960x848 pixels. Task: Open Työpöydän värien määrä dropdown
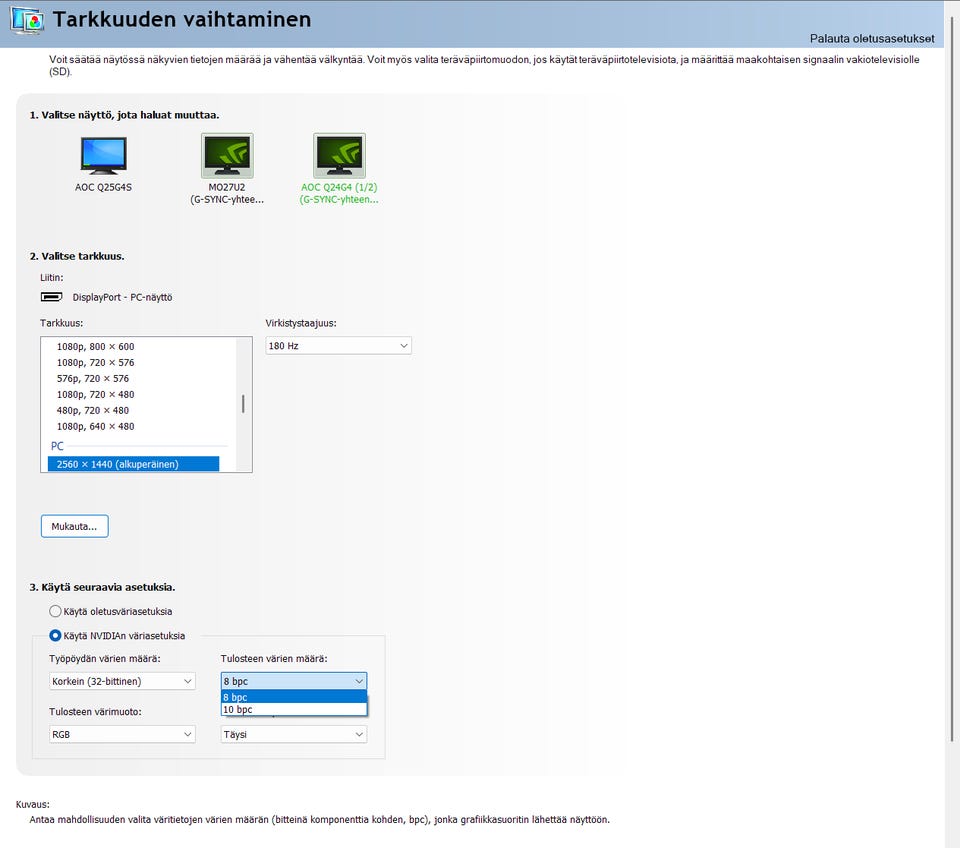[122, 681]
